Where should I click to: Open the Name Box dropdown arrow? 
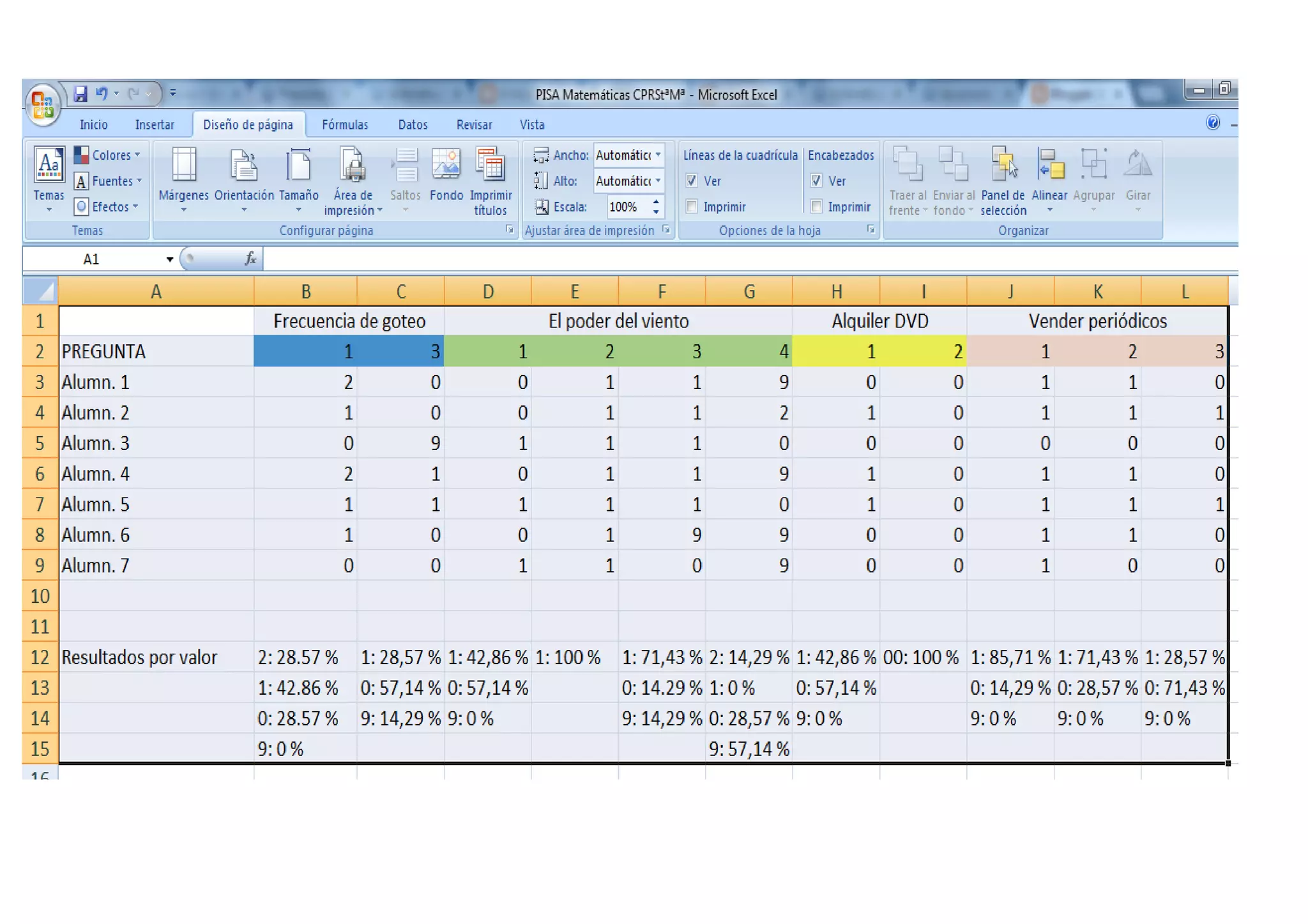169,259
